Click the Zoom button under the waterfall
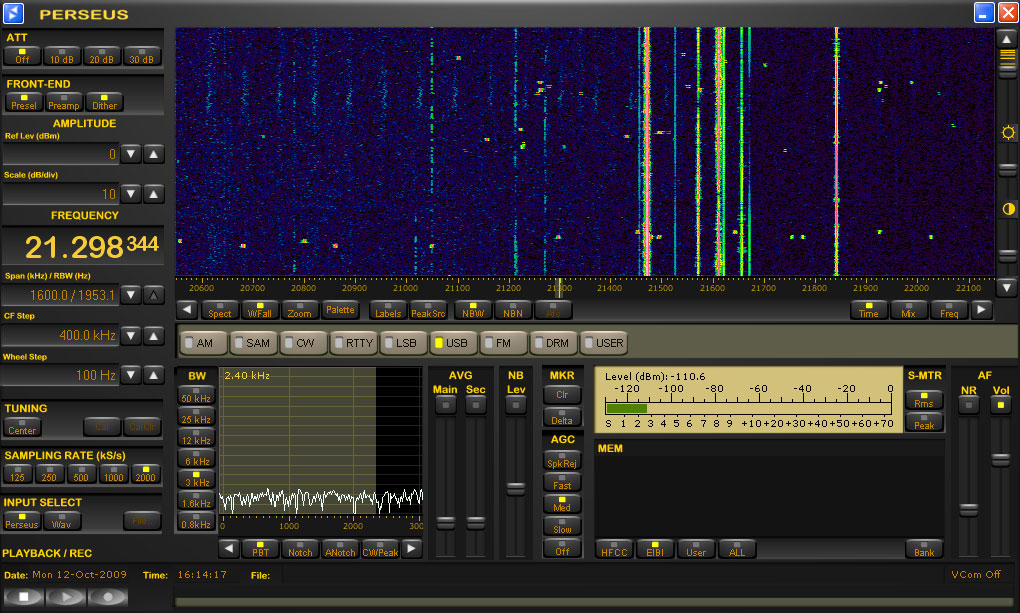1020x613 pixels. click(299, 310)
